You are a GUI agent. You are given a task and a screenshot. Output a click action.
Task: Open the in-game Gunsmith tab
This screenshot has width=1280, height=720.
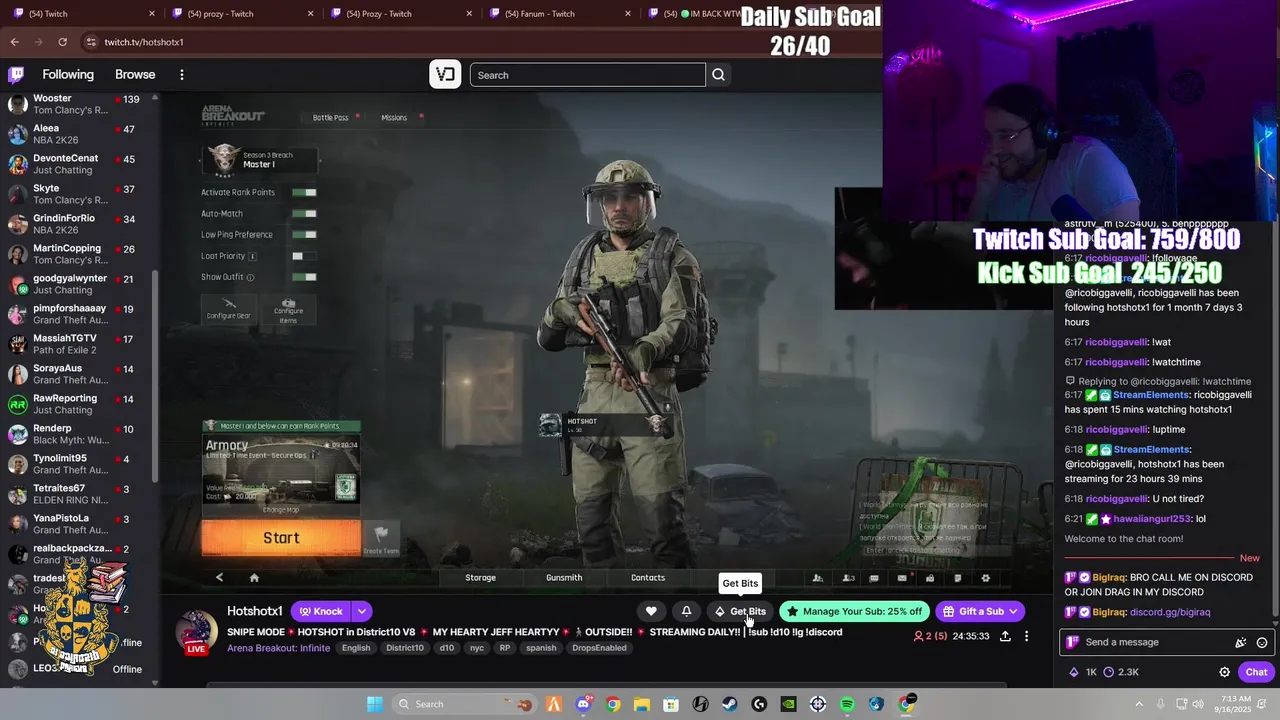pyautogui.click(x=564, y=578)
